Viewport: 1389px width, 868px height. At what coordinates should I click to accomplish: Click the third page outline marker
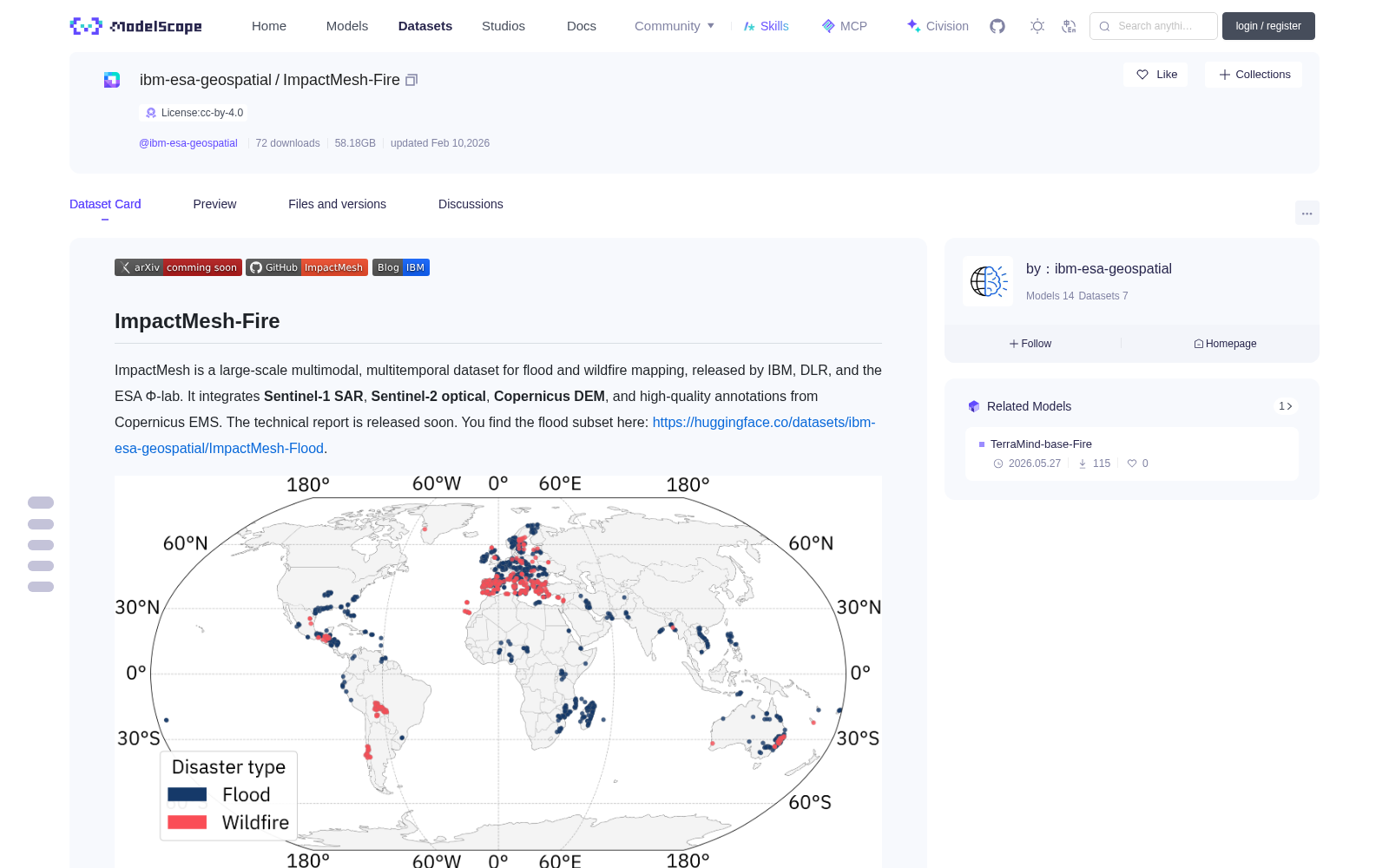(41, 545)
